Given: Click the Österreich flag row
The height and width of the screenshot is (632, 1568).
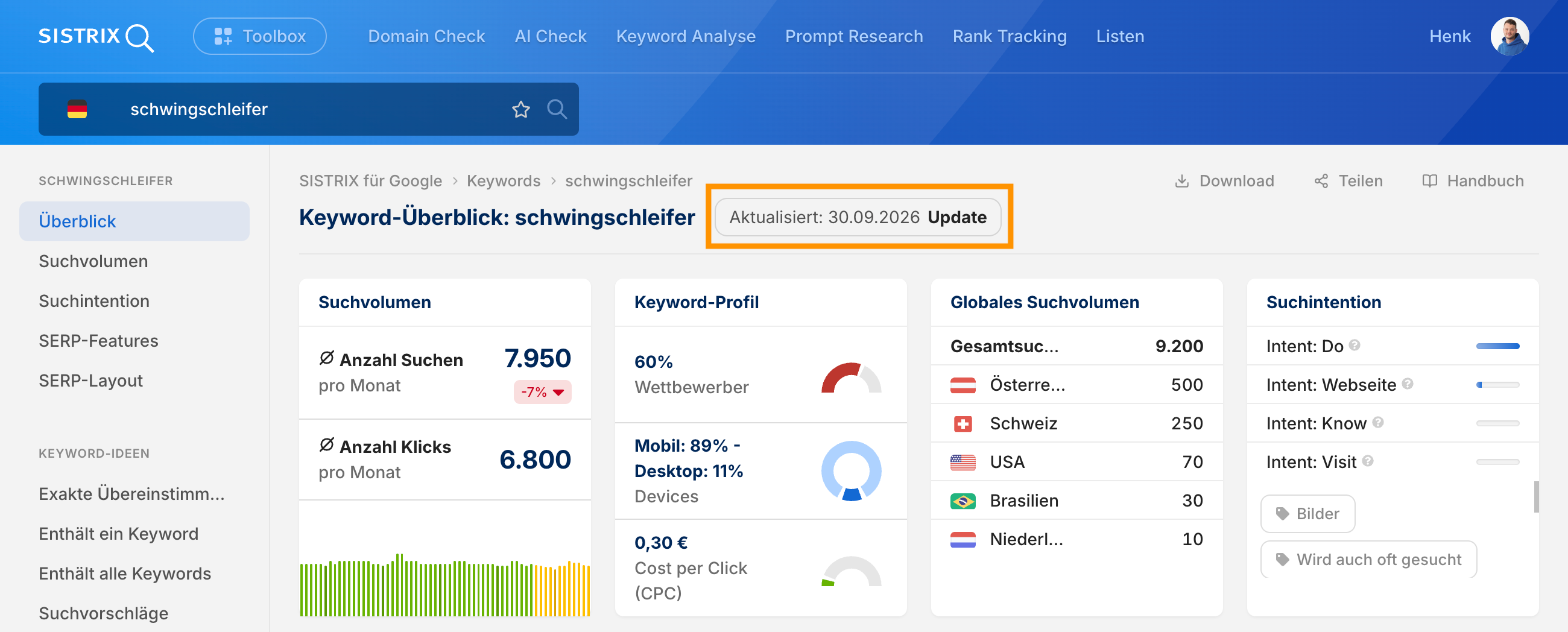Looking at the screenshot, I should (1076, 385).
